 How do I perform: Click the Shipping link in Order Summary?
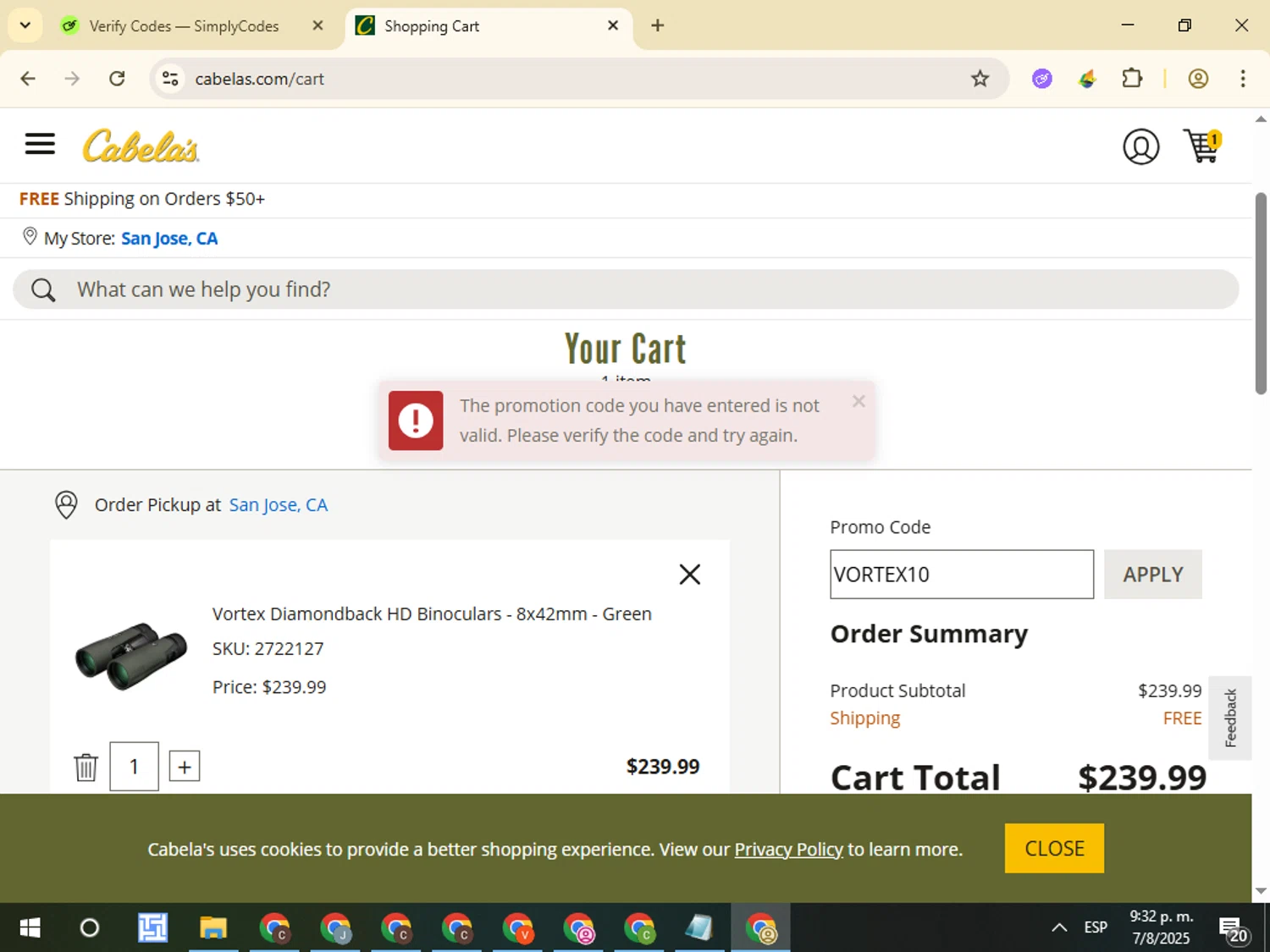tap(864, 718)
